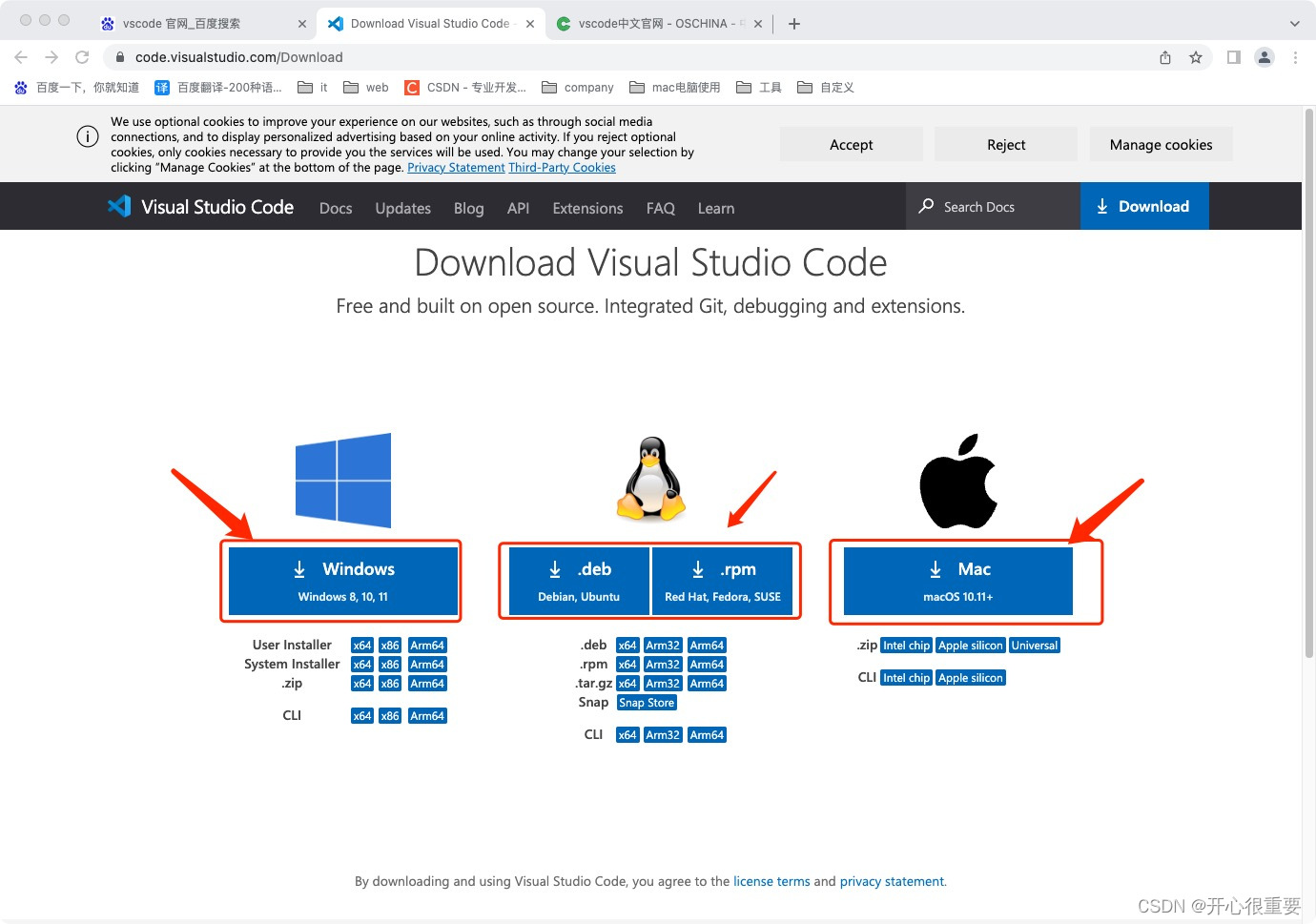Bookmark this page with the star icon
Viewport: 1316px width, 924px height.
click(x=1196, y=57)
